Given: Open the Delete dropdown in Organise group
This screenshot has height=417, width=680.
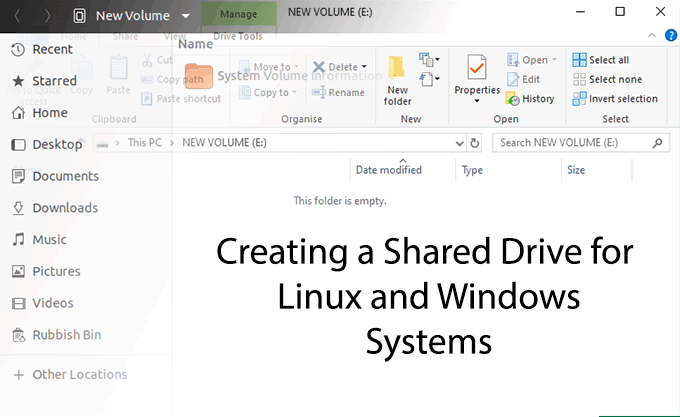Looking at the screenshot, I should click(x=364, y=68).
